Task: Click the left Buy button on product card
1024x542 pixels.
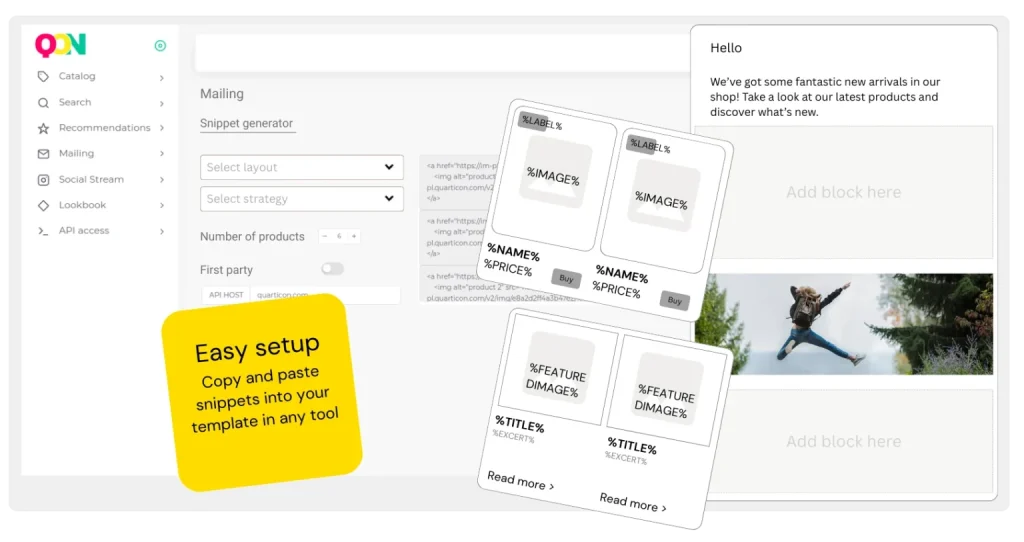Action: tap(566, 278)
